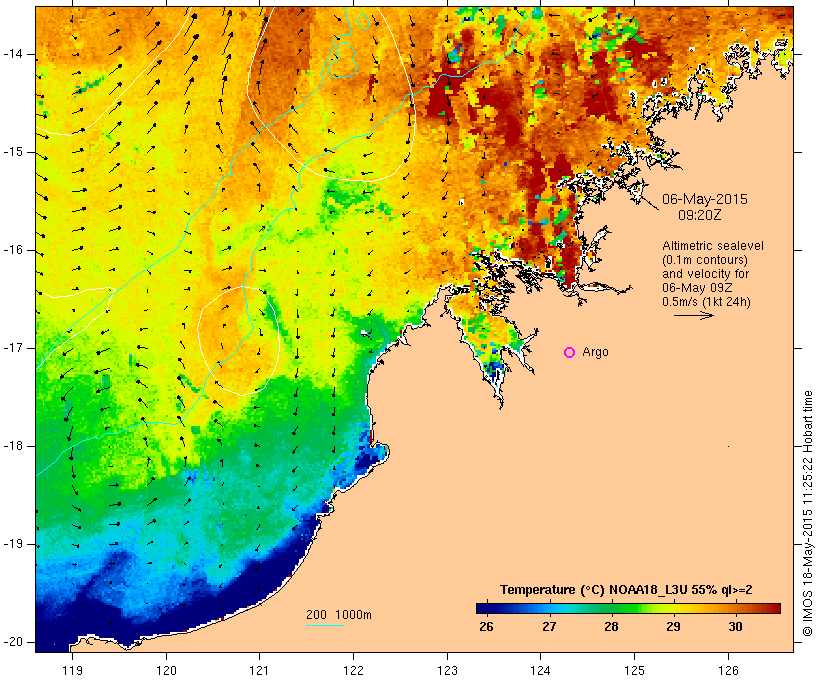Click the colorbar label '26'
Screen dimensions: 820x680
[x=486, y=627]
